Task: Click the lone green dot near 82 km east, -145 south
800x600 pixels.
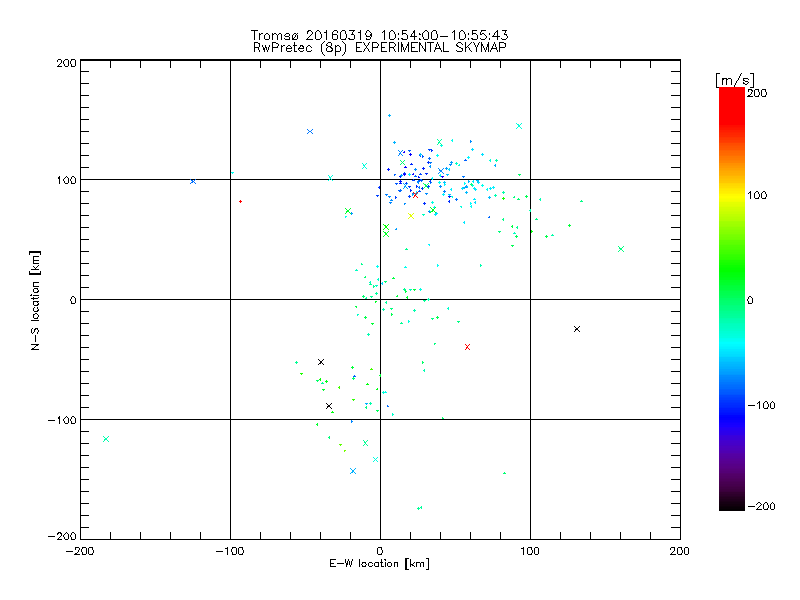Action: pos(505,473)
